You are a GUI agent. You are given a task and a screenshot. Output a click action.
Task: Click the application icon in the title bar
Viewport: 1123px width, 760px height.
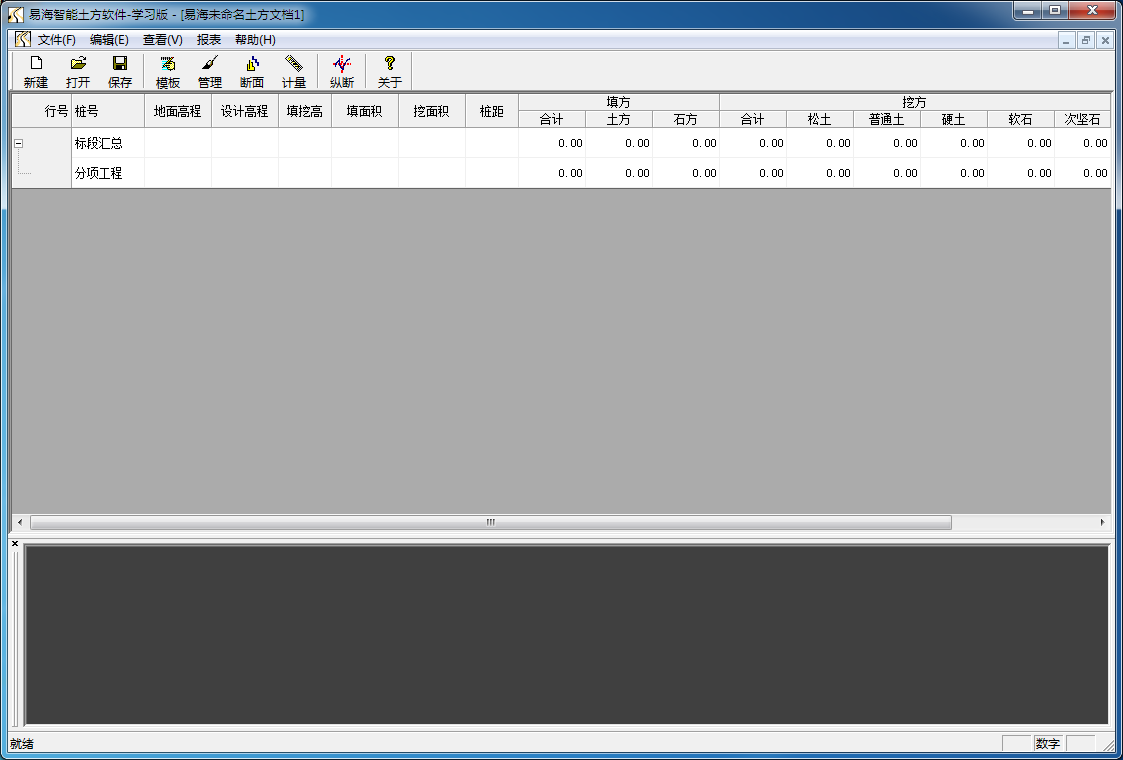click(x=15, y=14)
